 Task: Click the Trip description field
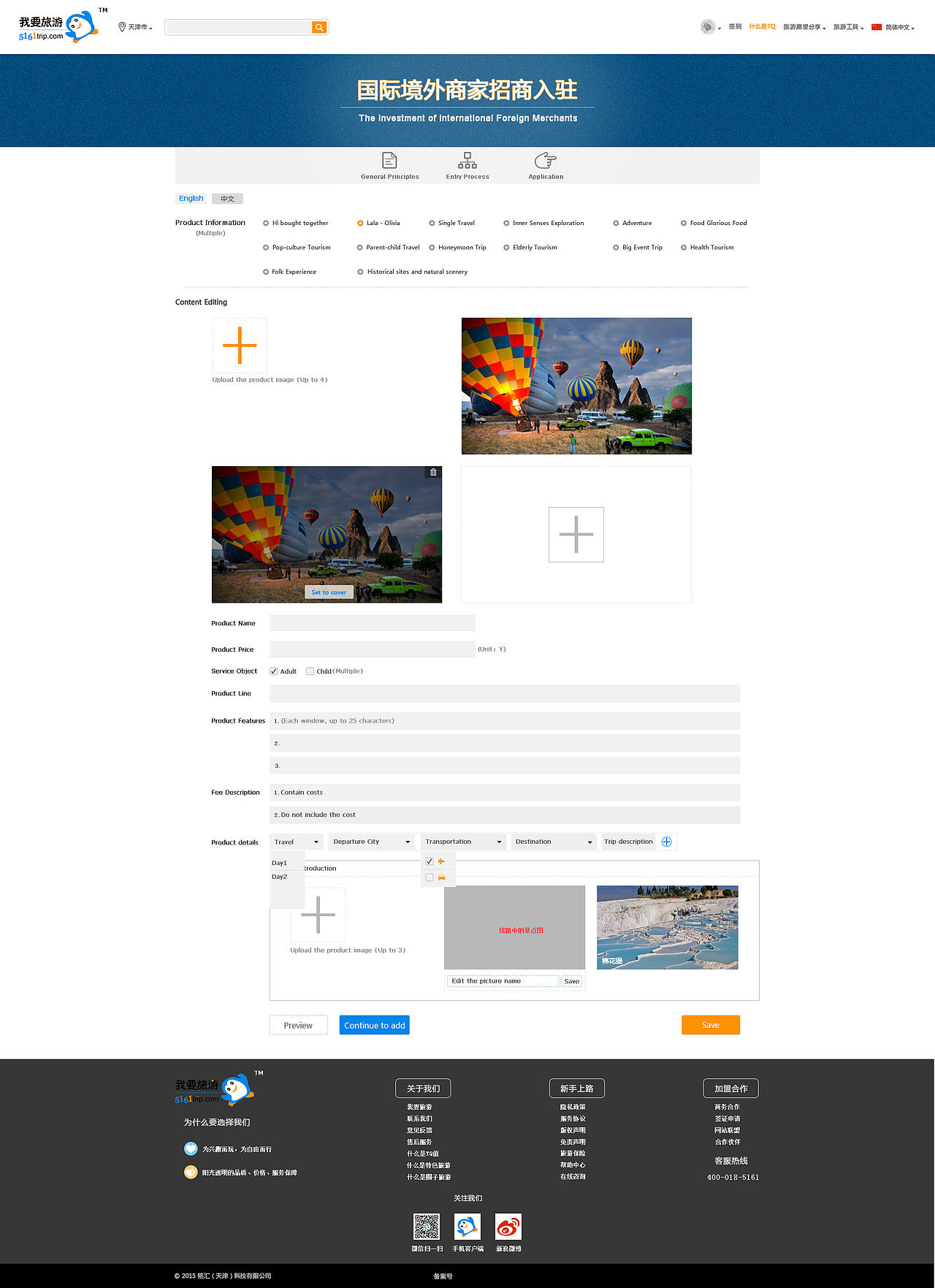628,842
